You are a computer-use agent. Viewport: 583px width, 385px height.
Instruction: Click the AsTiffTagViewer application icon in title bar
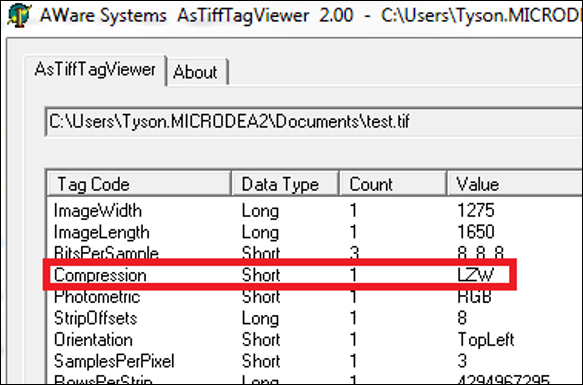(x=19, y=15)
